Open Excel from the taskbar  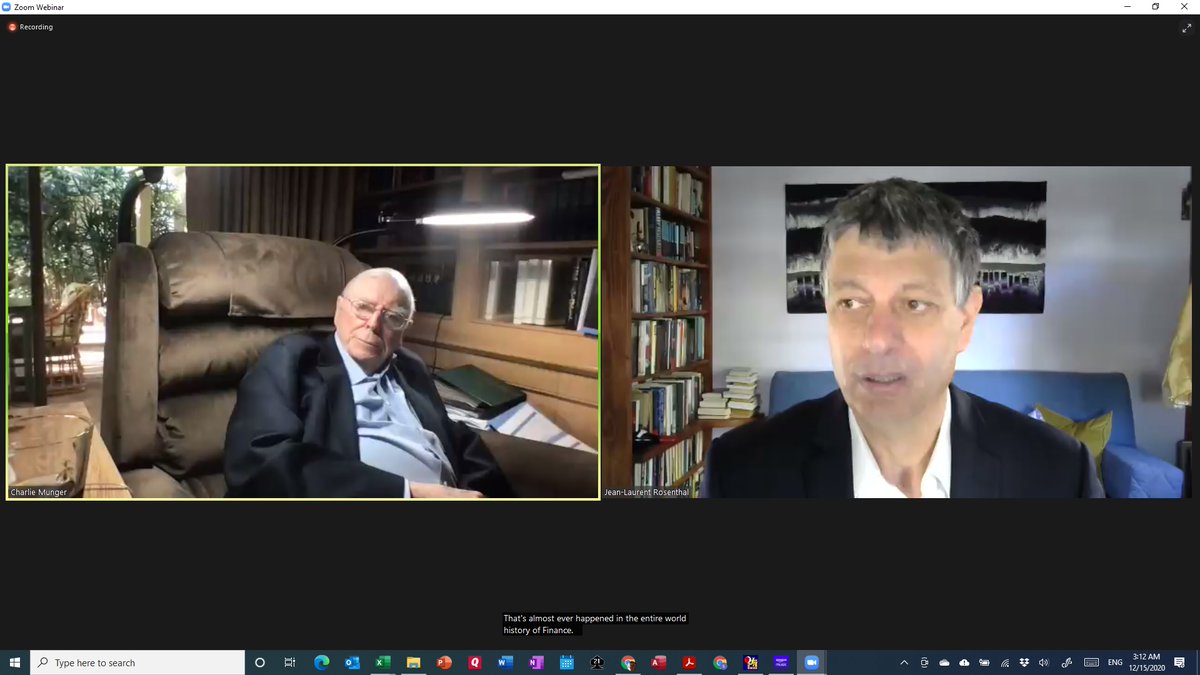382,662
